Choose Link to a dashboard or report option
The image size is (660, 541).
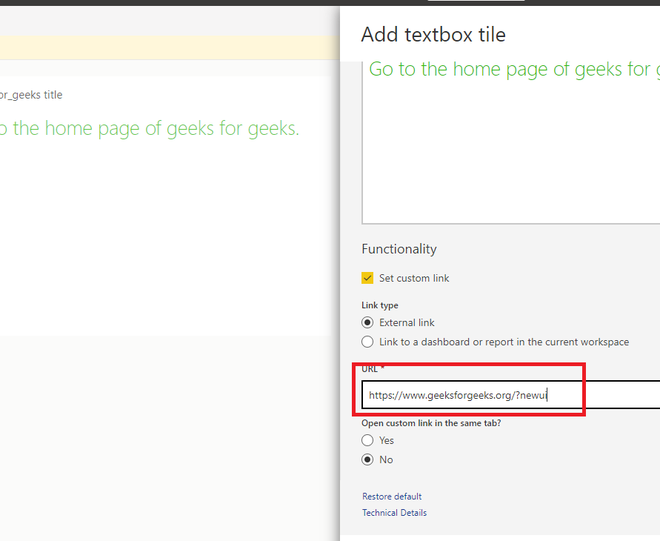tap(368, 342)
